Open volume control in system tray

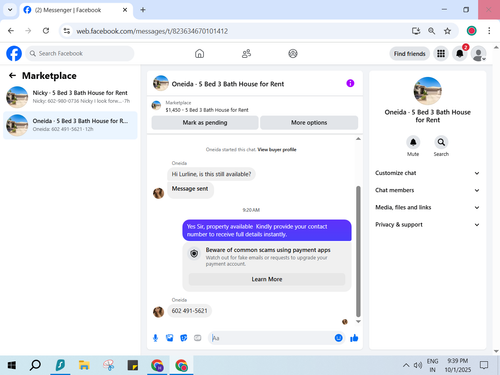point(418,365)
